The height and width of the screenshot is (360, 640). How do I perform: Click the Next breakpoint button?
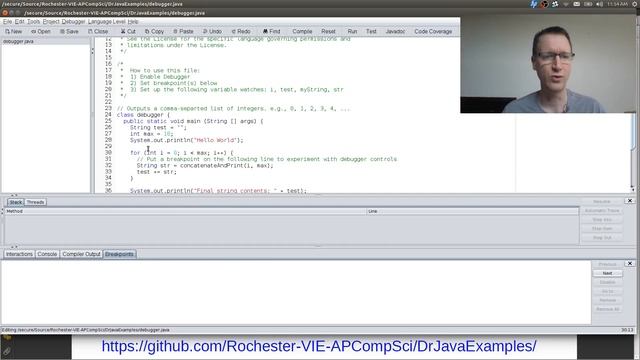[607, 273]
